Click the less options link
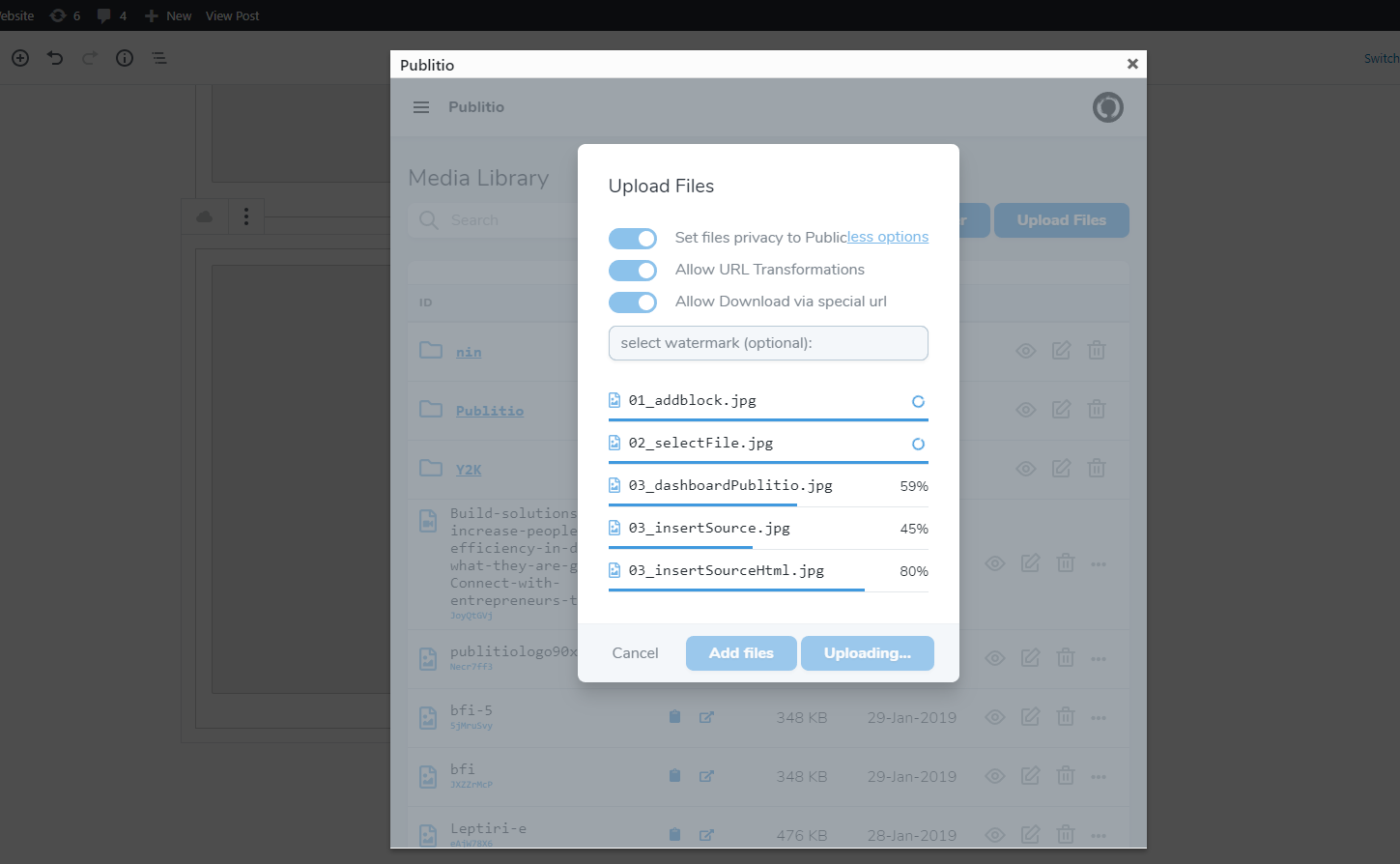 (888, 237)
